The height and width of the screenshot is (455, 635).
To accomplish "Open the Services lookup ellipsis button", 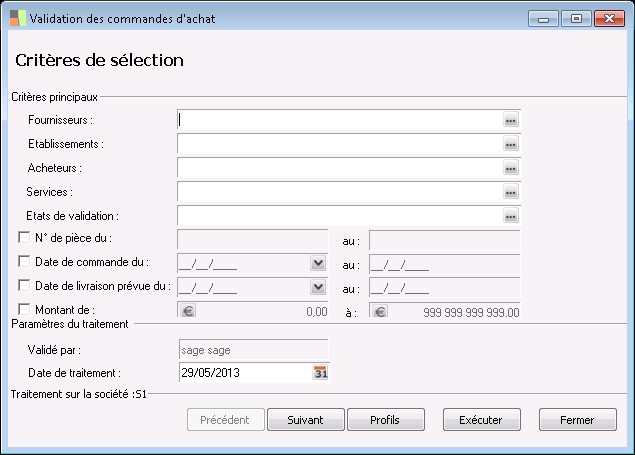I will (x=511, y=191).
